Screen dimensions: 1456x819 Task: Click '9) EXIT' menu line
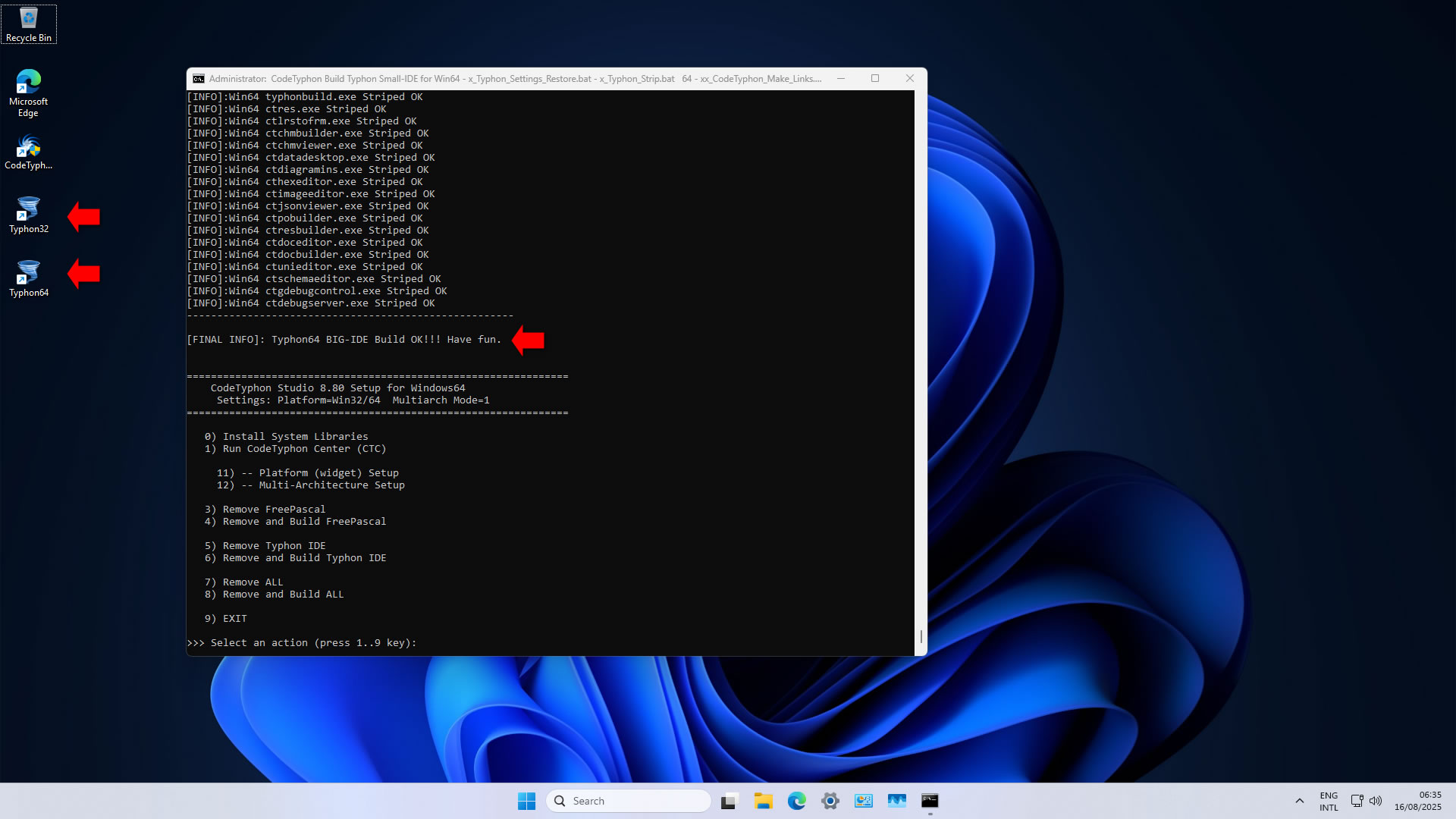pyautogui.click(x=225, y=619)
